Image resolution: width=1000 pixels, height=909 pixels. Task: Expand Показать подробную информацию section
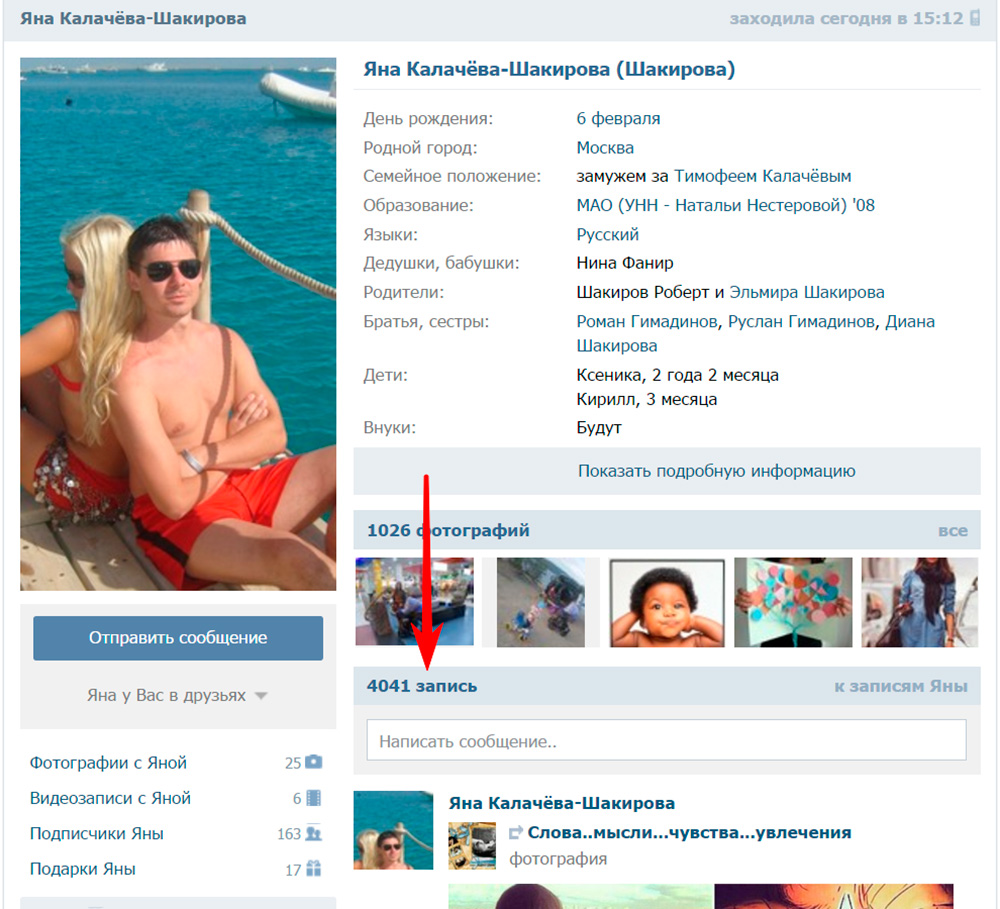click(x=666, y=471)
